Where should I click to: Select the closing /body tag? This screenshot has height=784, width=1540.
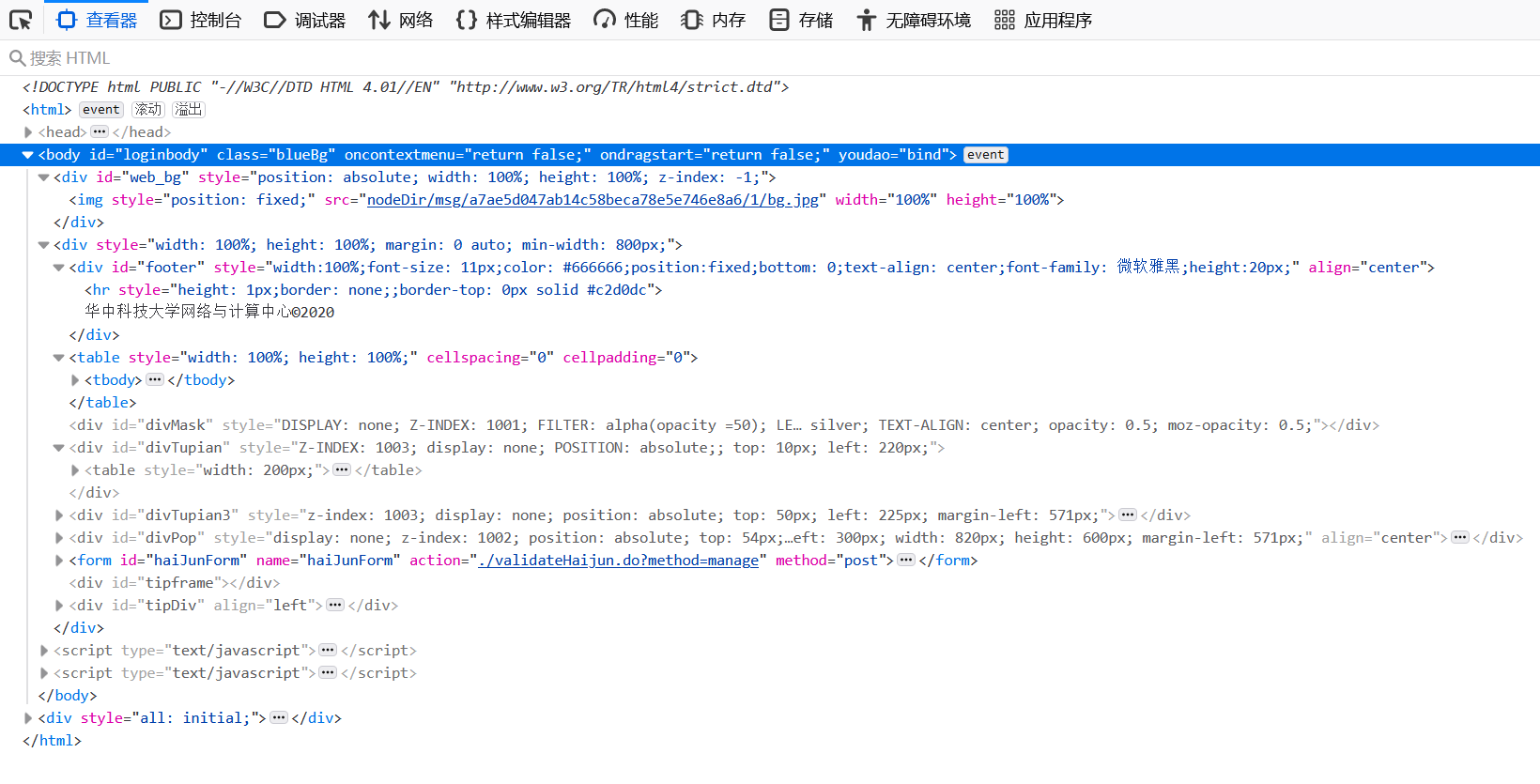point(68,696)
